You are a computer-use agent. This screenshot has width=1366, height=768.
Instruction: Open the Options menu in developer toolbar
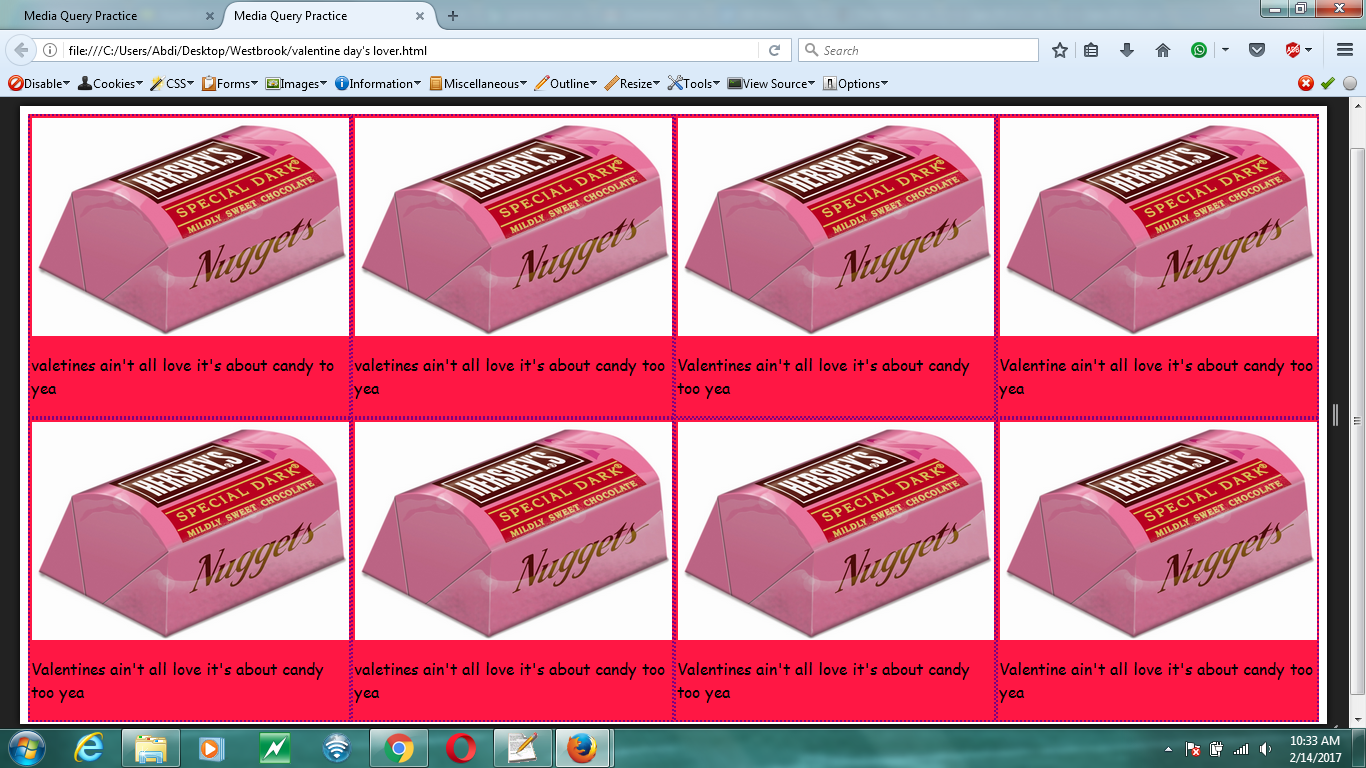pos(855,84)
